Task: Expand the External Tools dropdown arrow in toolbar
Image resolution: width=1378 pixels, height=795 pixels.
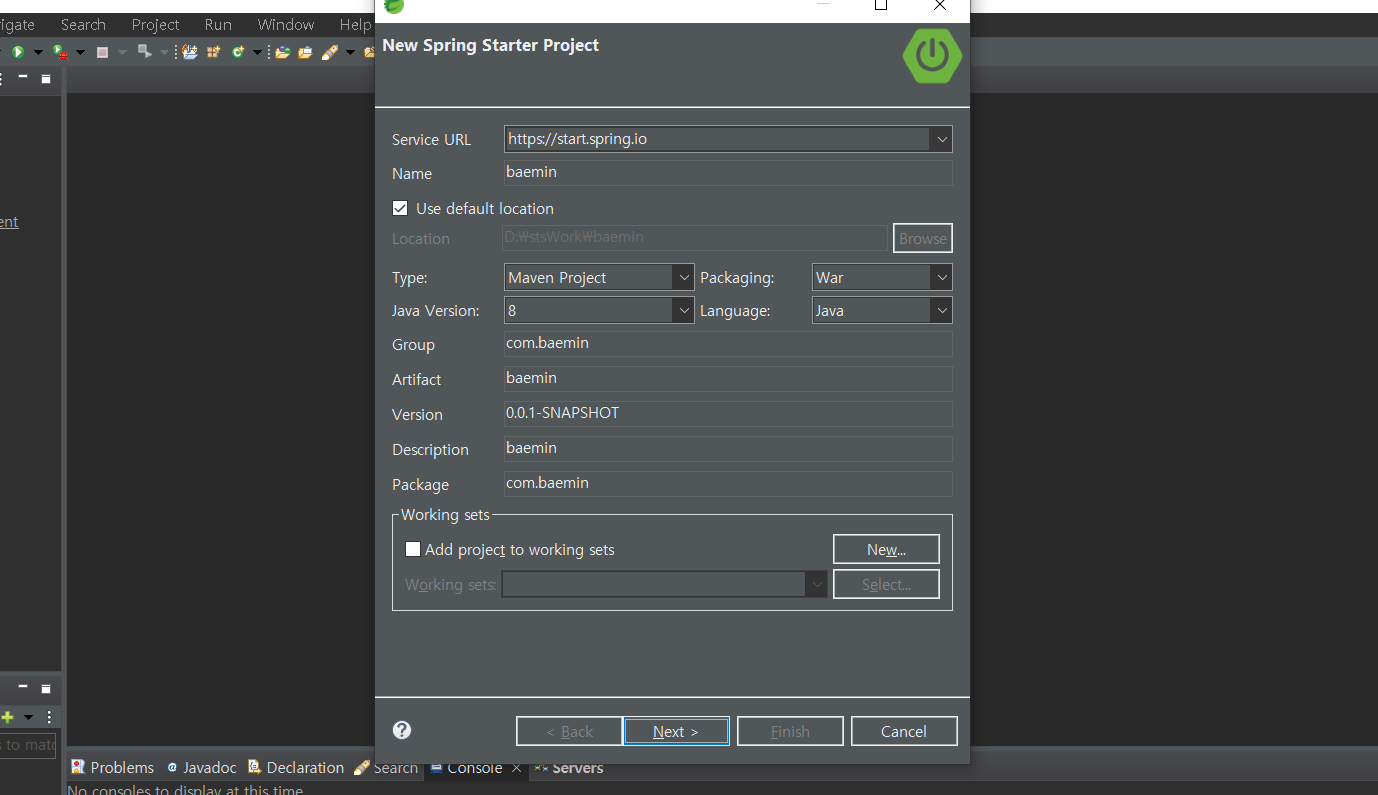Action: (x=80, y=52)
